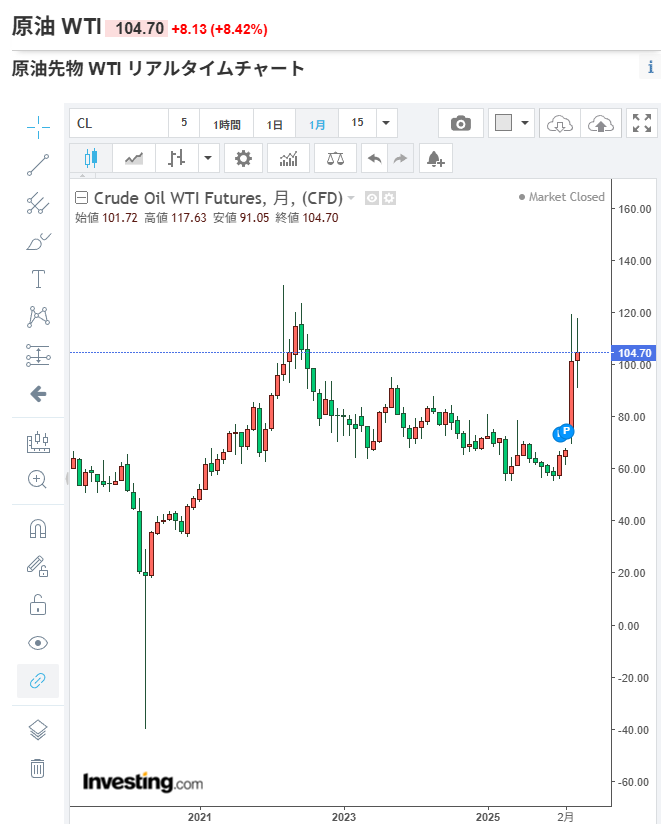Toggle magnet mode on
This screenshot has height=824, width=661.
[x=38, y=528]
